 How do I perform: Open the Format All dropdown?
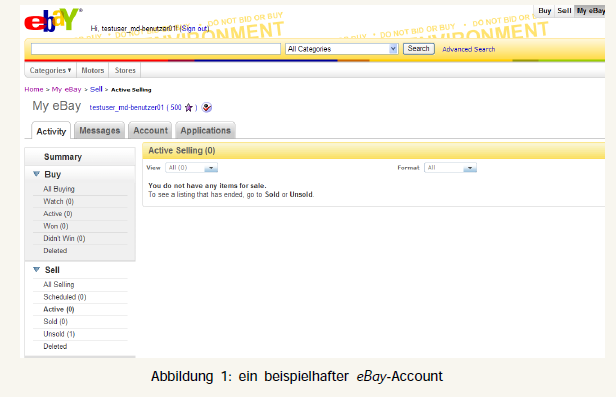pyautogui.click(x=450, y=168)
